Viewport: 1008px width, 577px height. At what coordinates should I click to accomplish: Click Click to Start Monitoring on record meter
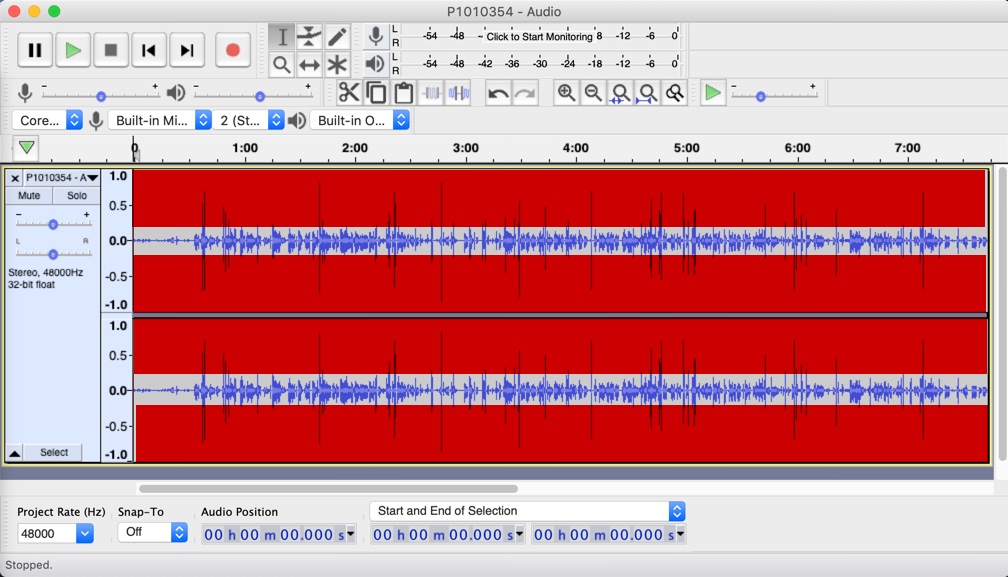(x=539, y=37)
